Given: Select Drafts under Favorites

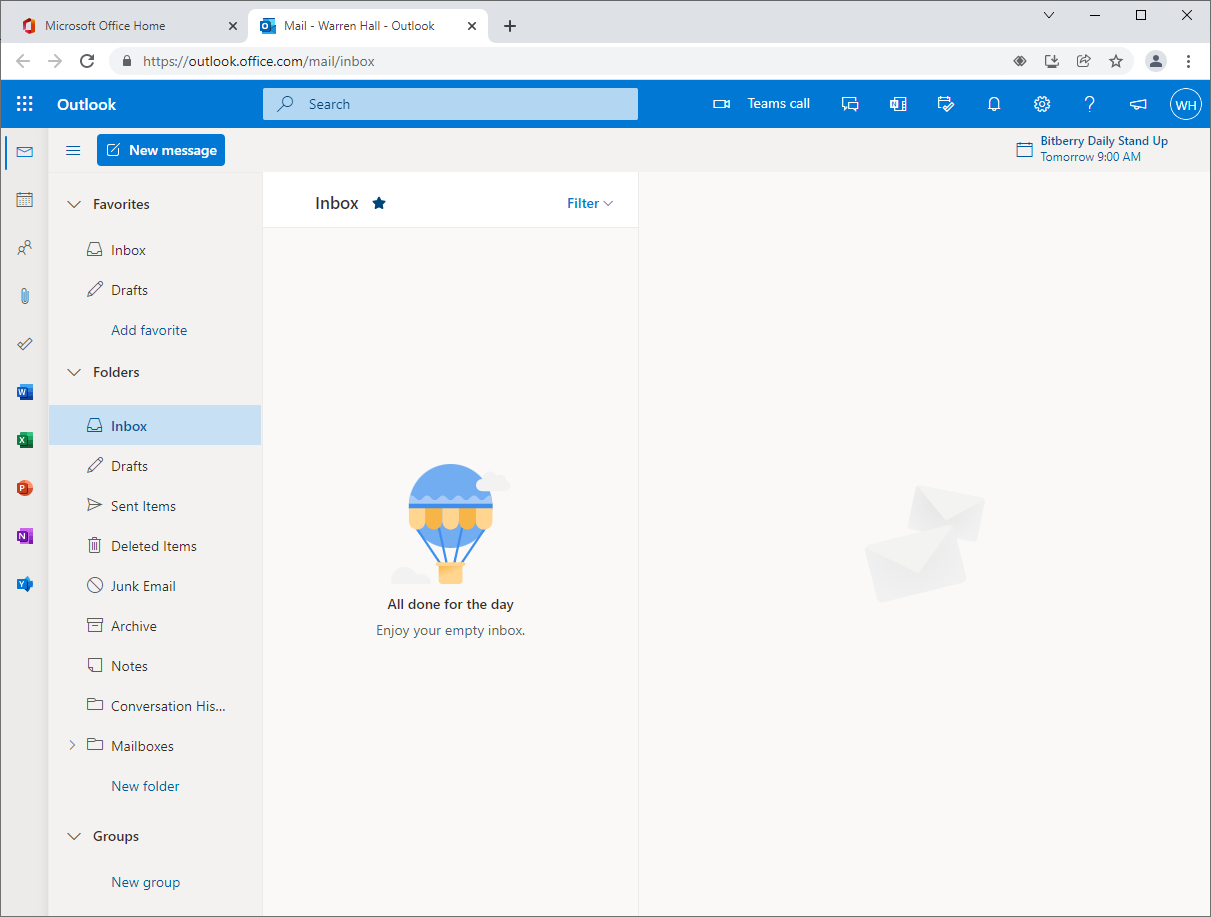Looking at the screenshot, I should coord(155,290).
